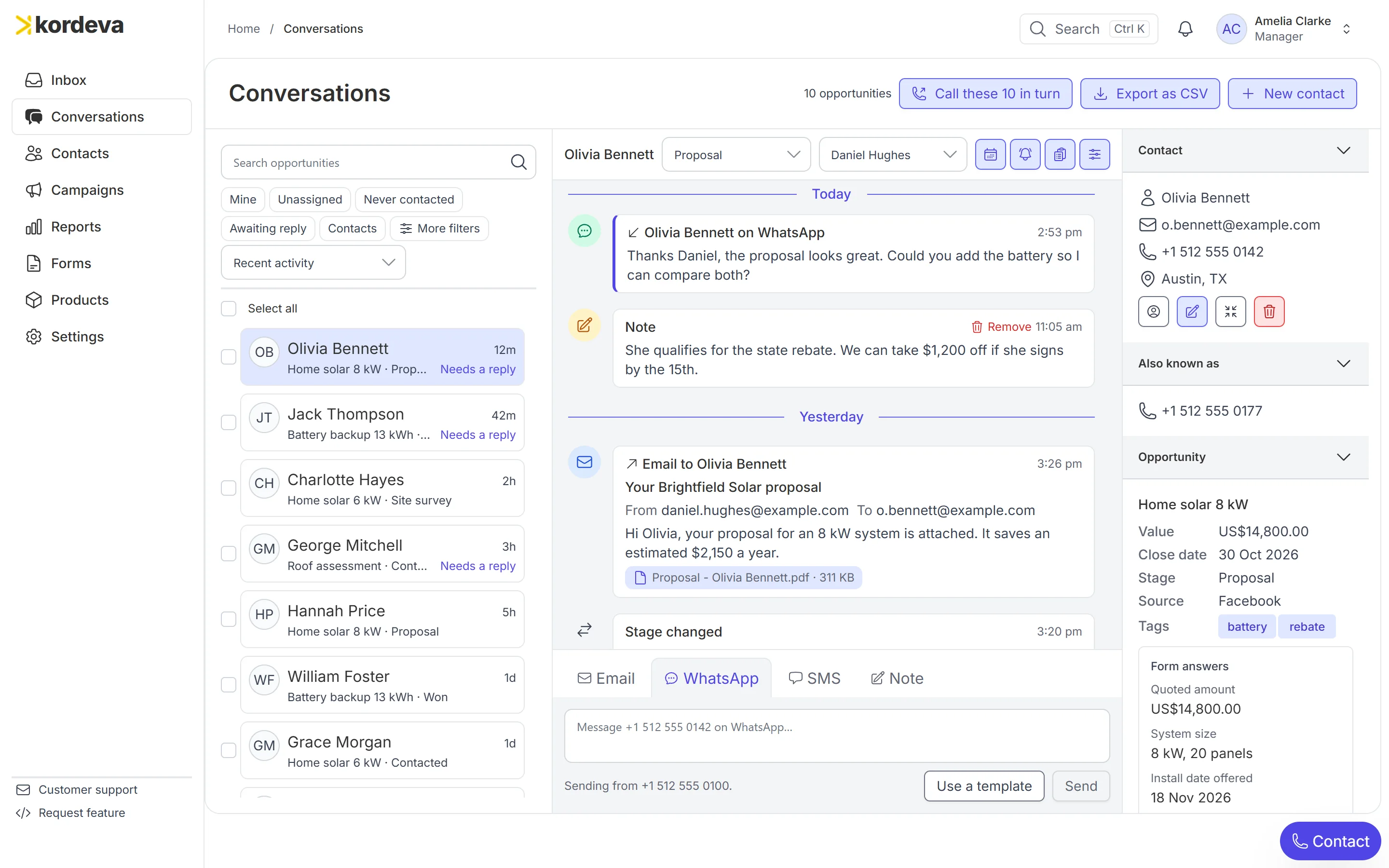This screenshot has height=868, width=1389.
Task: Apply the Awaiting reply filter
Action: (268, 229)
